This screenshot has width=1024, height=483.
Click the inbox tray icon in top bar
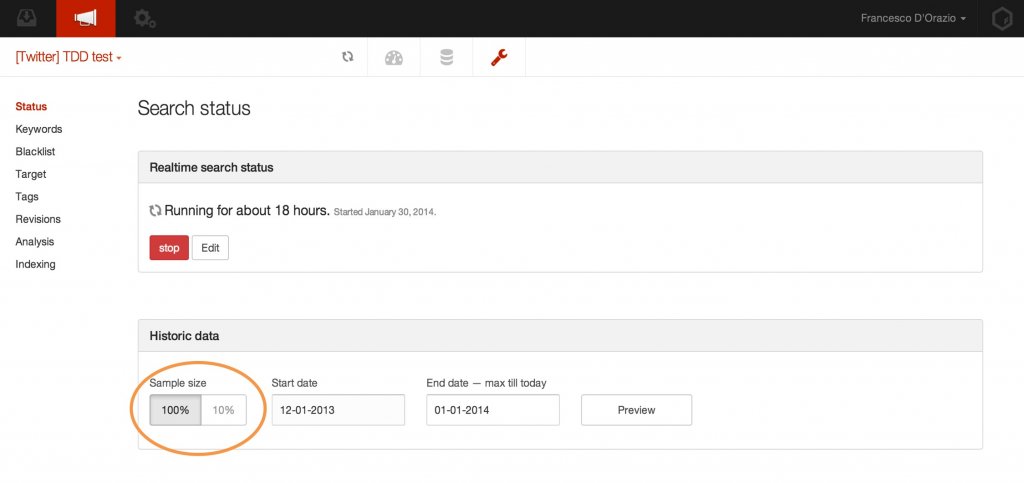point(27,18)
